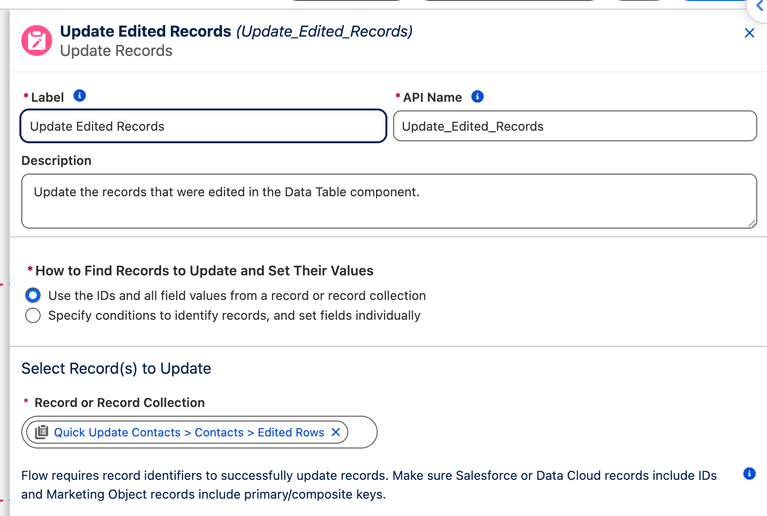The width and height of the screenshot is (767, 516).
Task: Click the '(Update_Edited_Records)' API name in header
Action: click(x=324, y=31)
